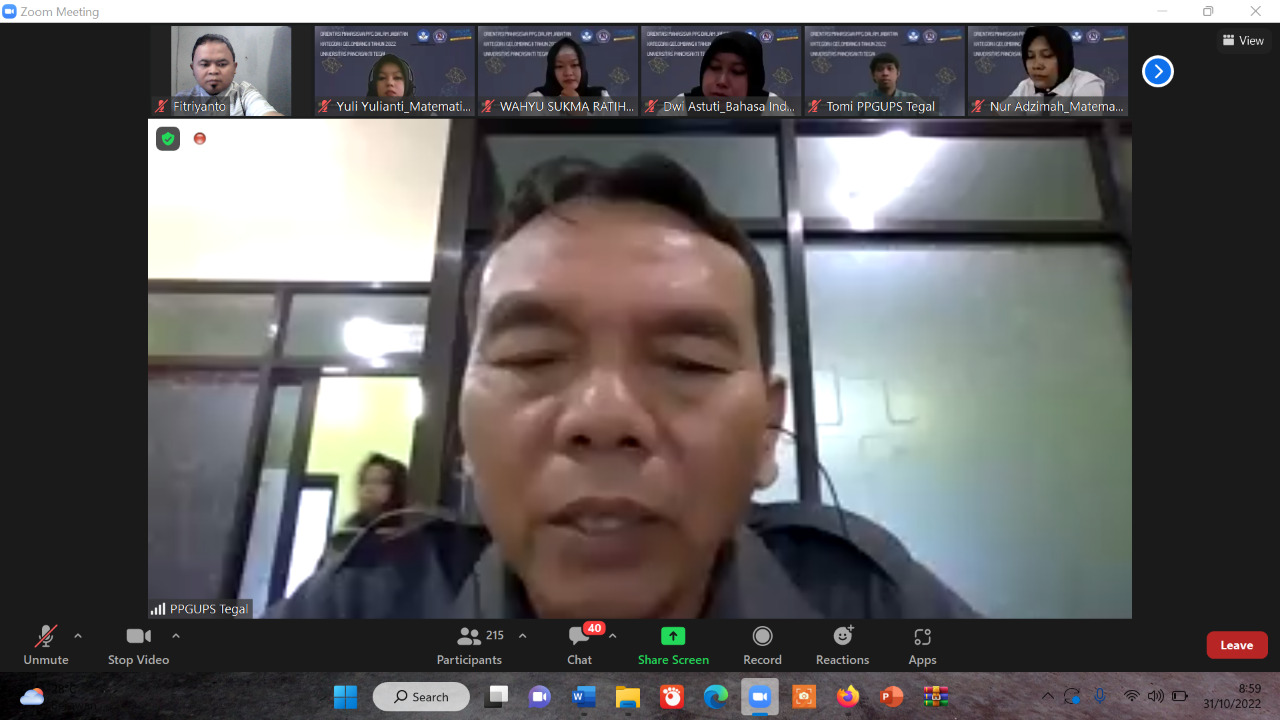Stop Video camera toggle
Image resolution: width=1280 pixels, height=720 pixels.
pyautogui.click(x=138, y=645)
